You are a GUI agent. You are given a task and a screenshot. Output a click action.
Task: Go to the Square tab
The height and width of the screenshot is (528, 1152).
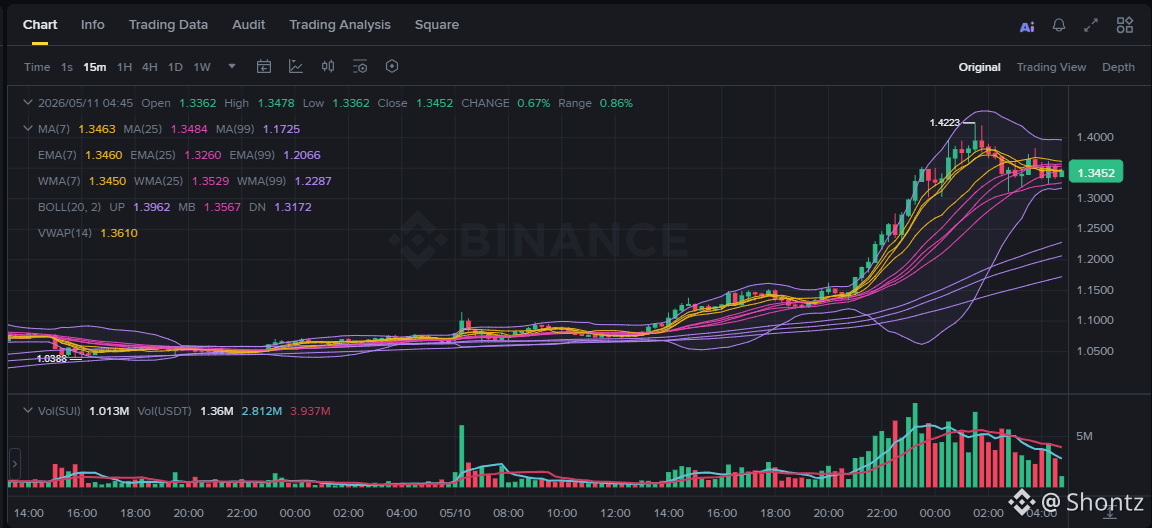pos(436,24)
